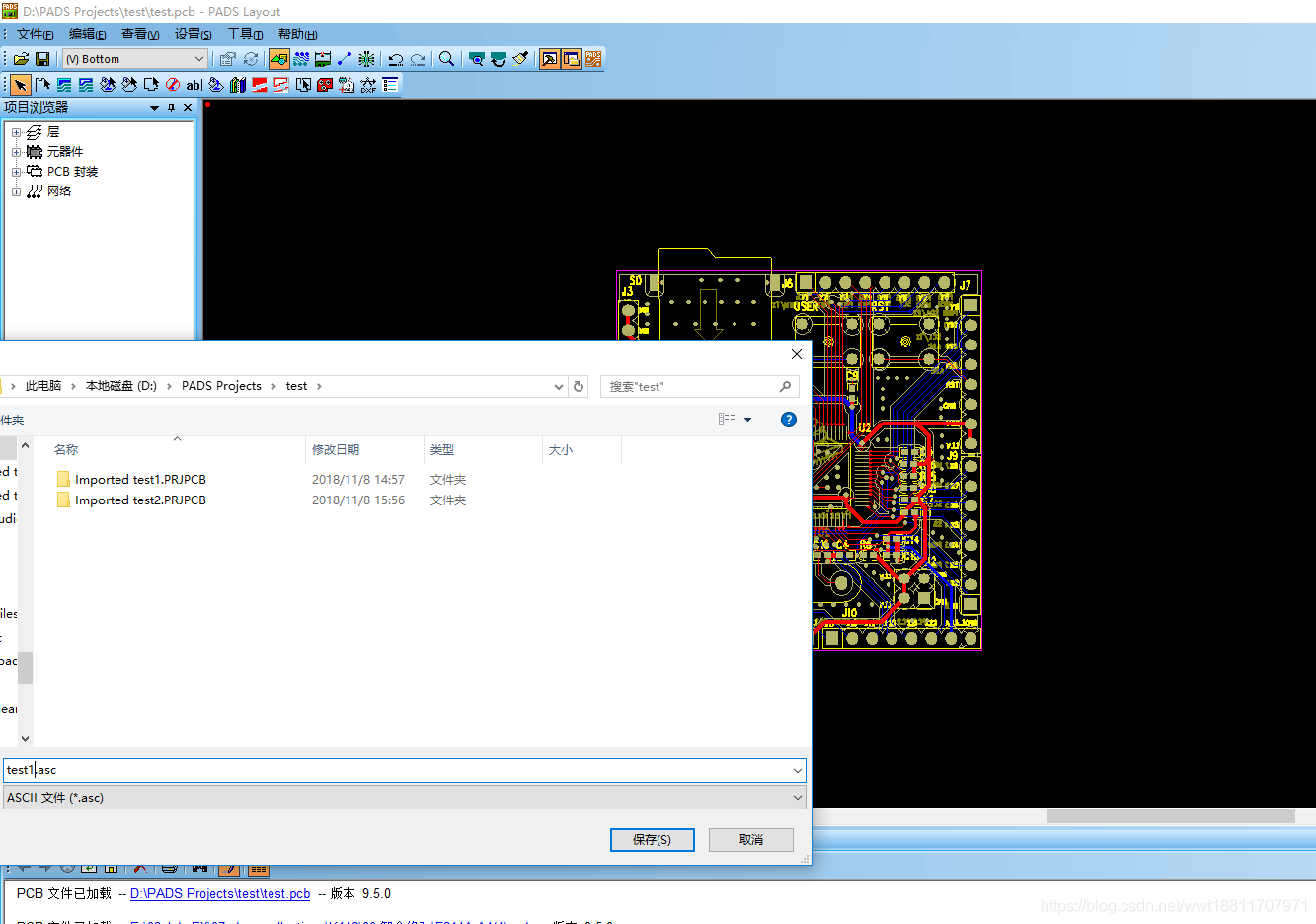Open the D:\PADS Projects\test\test.pcb link
The width and height of the screenshot is (1316, 924).
point(220,893)
